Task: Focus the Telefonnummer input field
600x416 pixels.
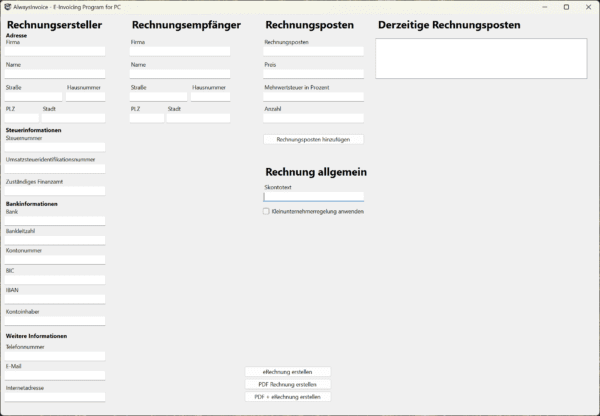Action: (55, 355)
